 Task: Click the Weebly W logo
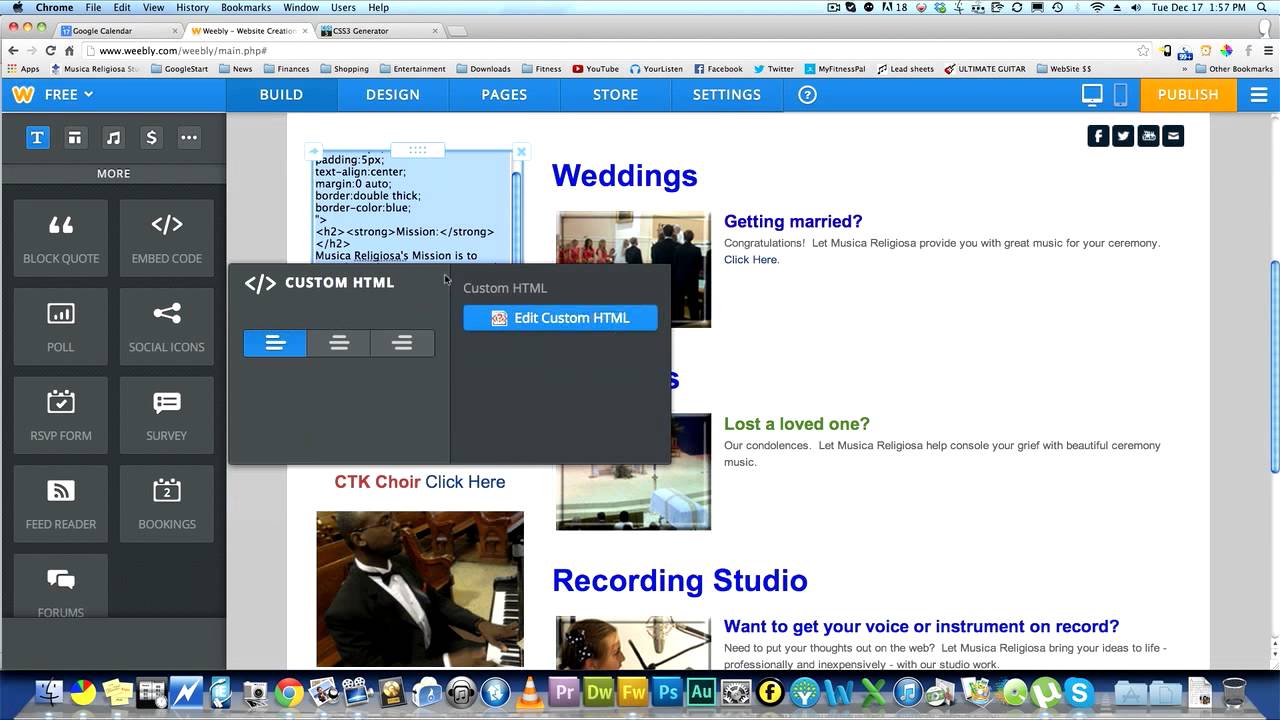23,95
